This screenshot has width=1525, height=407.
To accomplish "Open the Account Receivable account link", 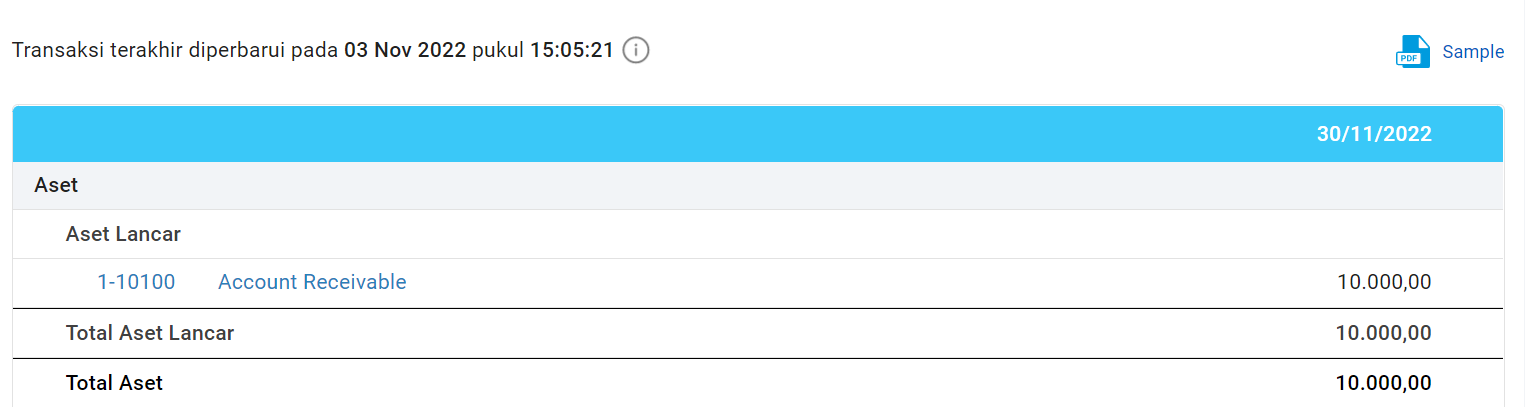I will [x=312, y=282].
